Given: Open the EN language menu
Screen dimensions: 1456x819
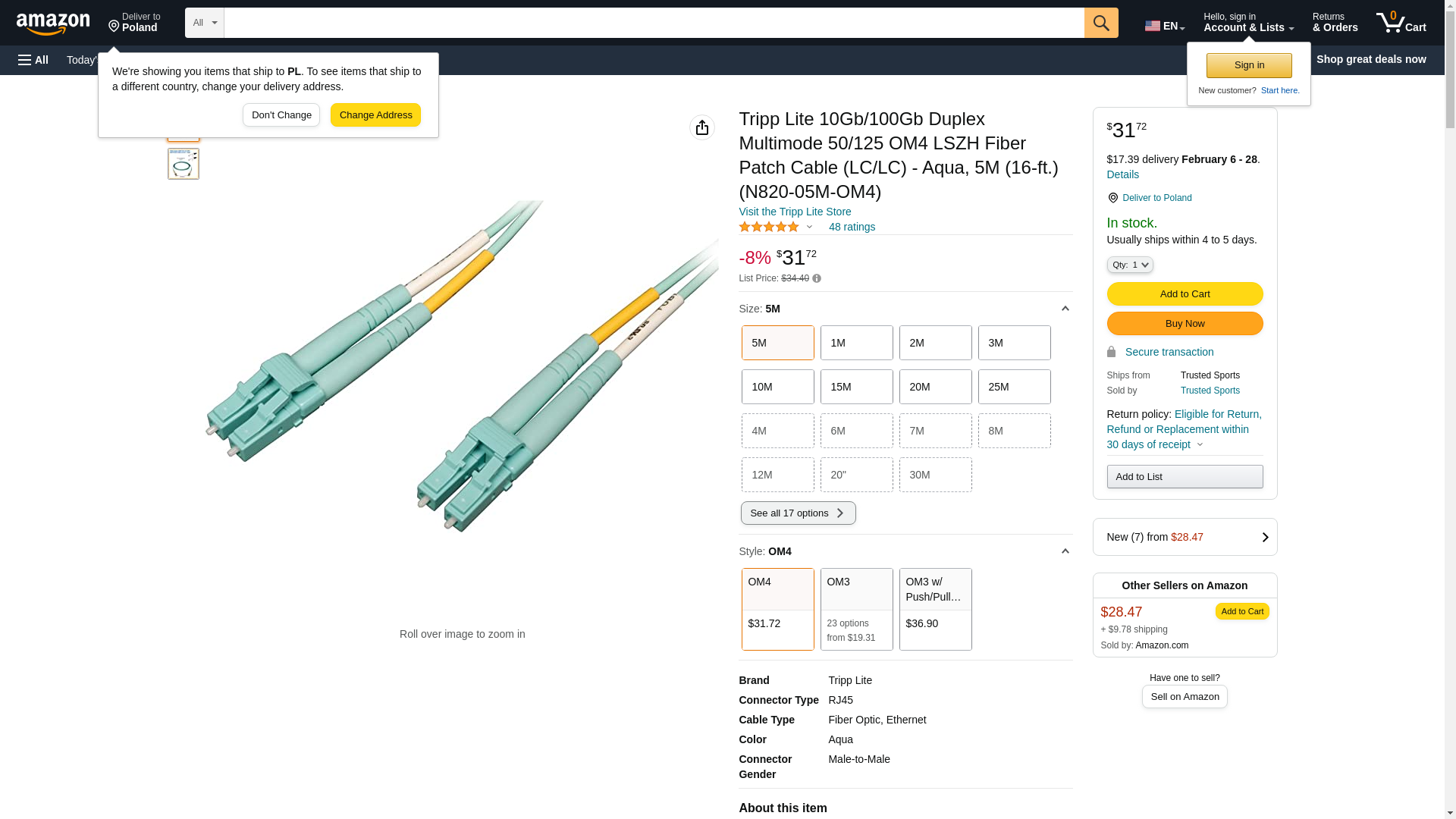Looking at the screenshot, I should [x=1164, y=26].
